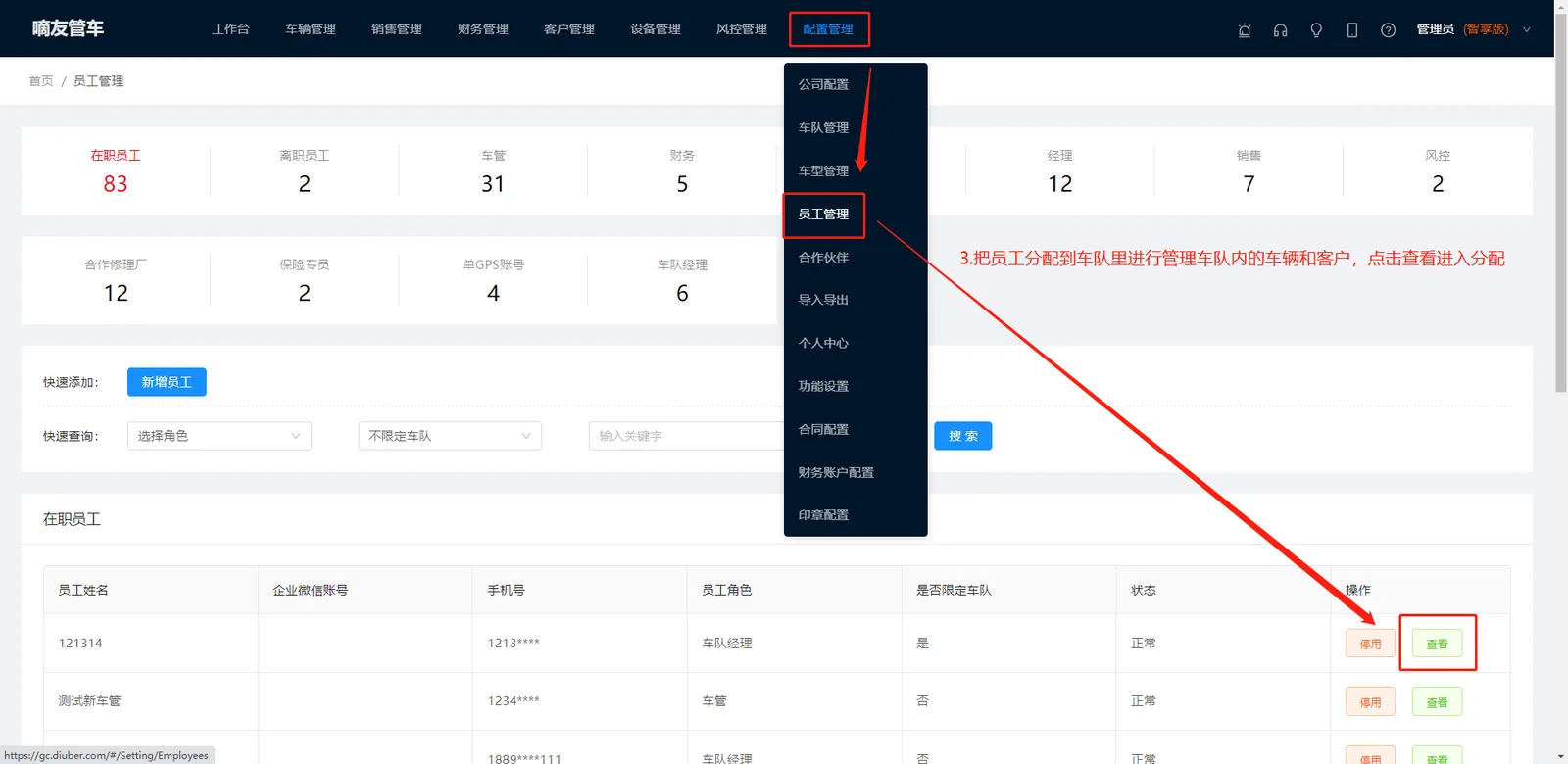Open the 选择角色 dropdown
1568x764 pixels.
(x=220, y=436)
